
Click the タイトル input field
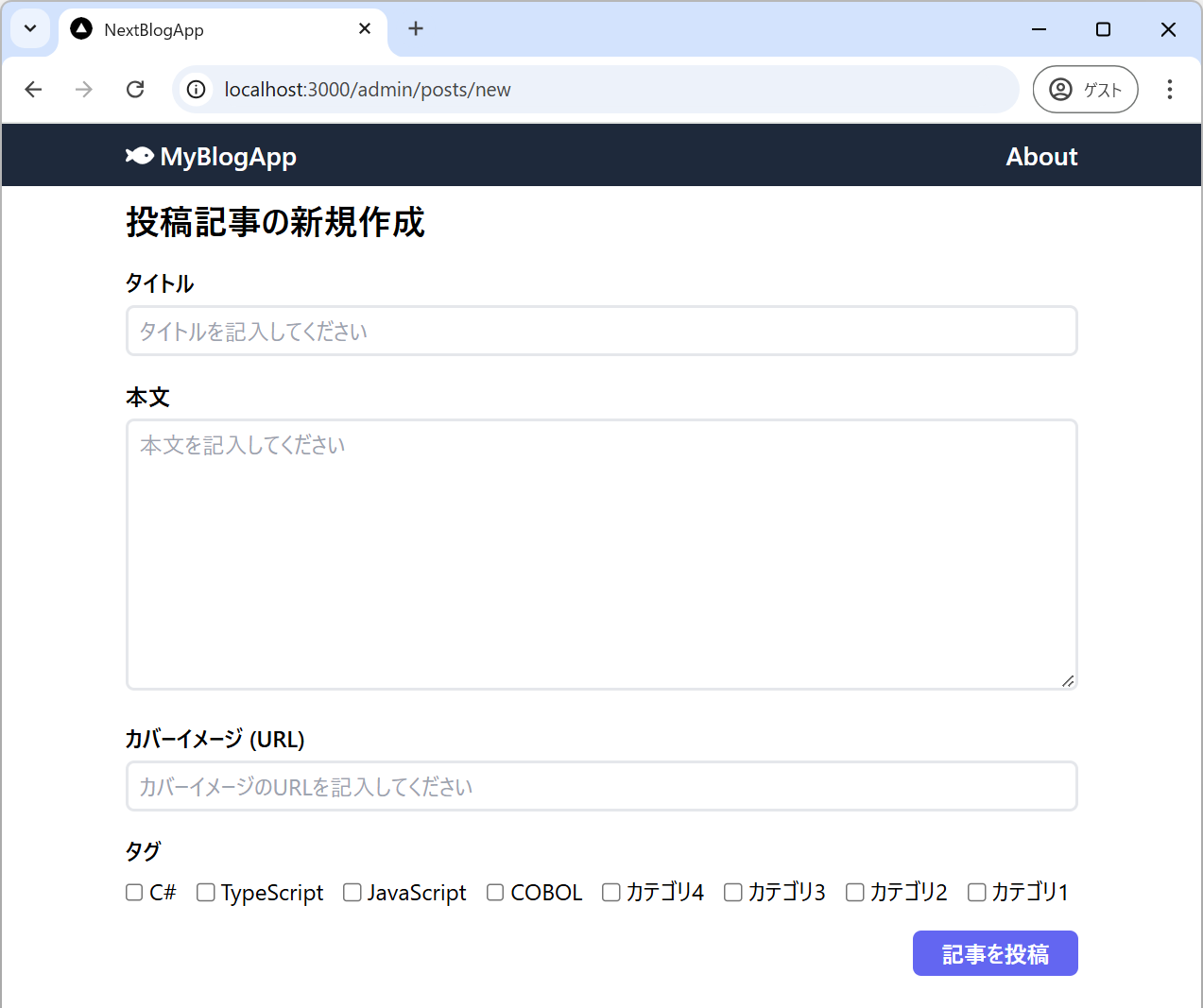pos(601,331)
